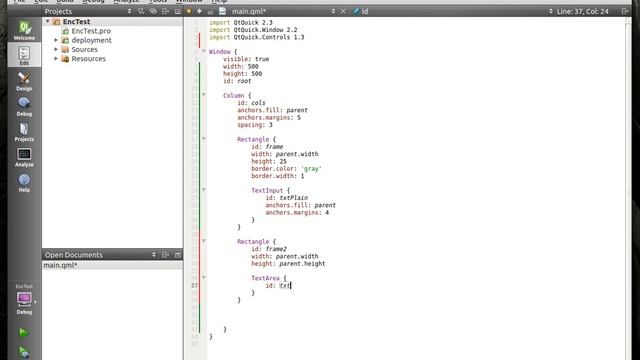Click the 'id: txtPlain' line
This screenshot has width=640, height=360.
[x=287, y=198]
